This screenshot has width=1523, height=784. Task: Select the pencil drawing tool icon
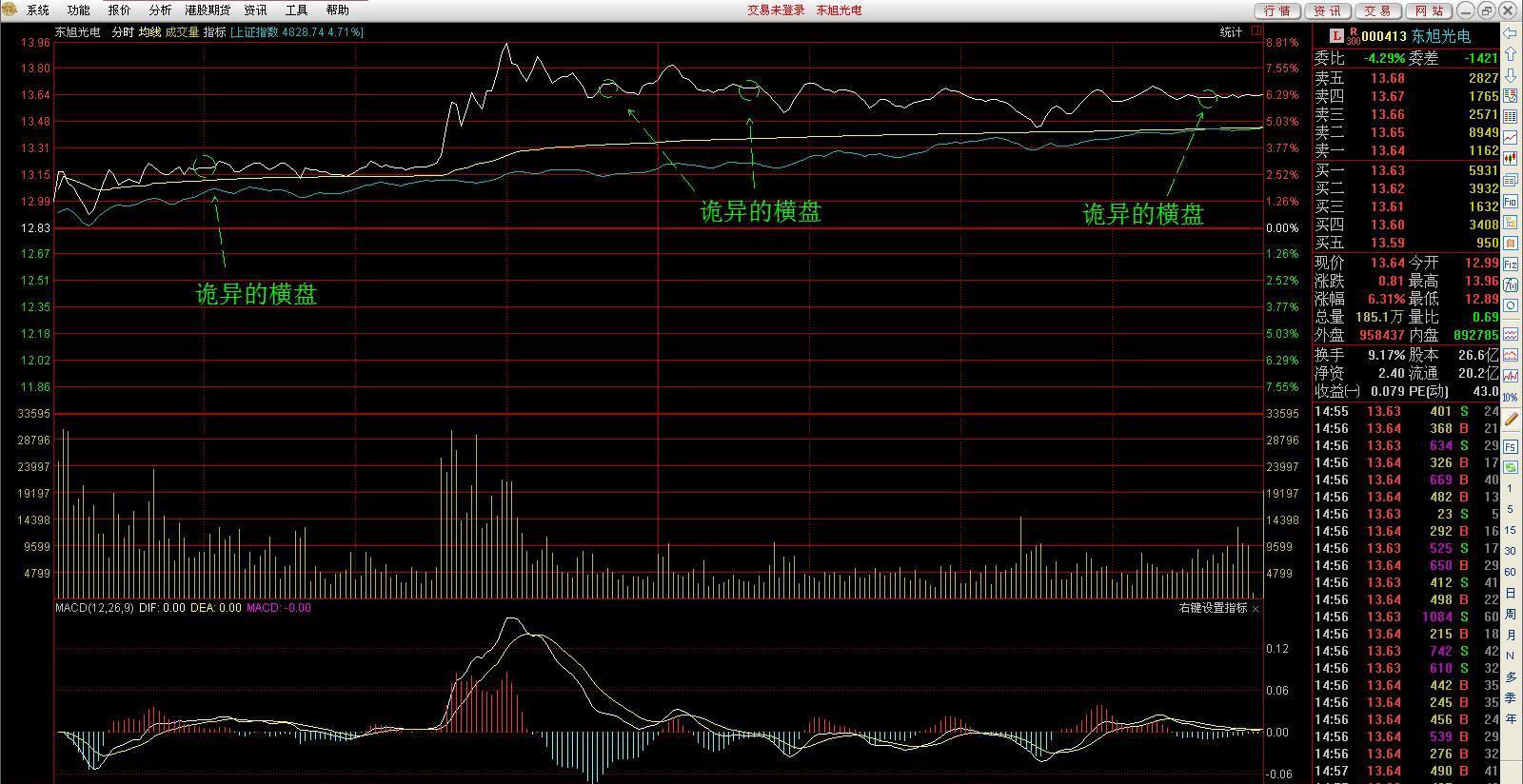(x=1511, y=419)
